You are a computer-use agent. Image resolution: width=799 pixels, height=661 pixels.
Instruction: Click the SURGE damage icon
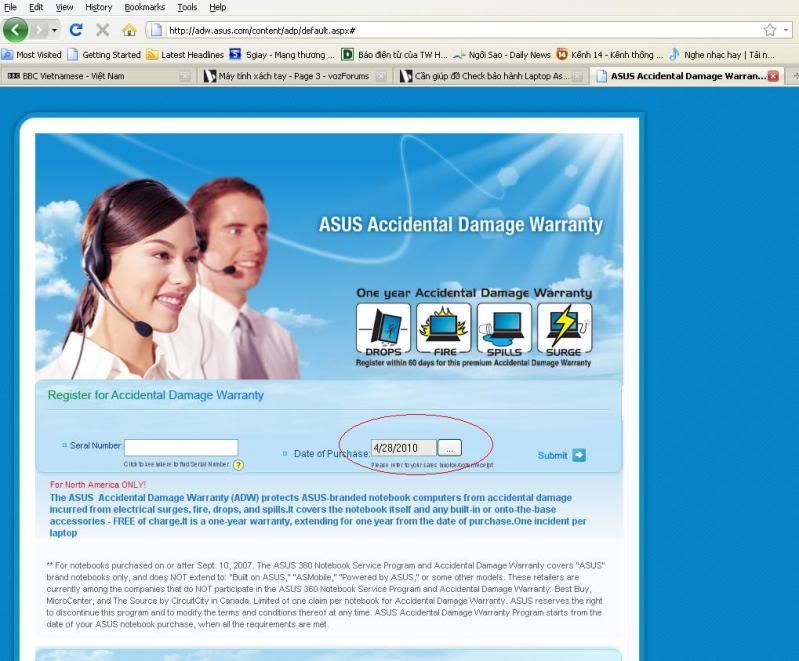click(x=565, y=330)
